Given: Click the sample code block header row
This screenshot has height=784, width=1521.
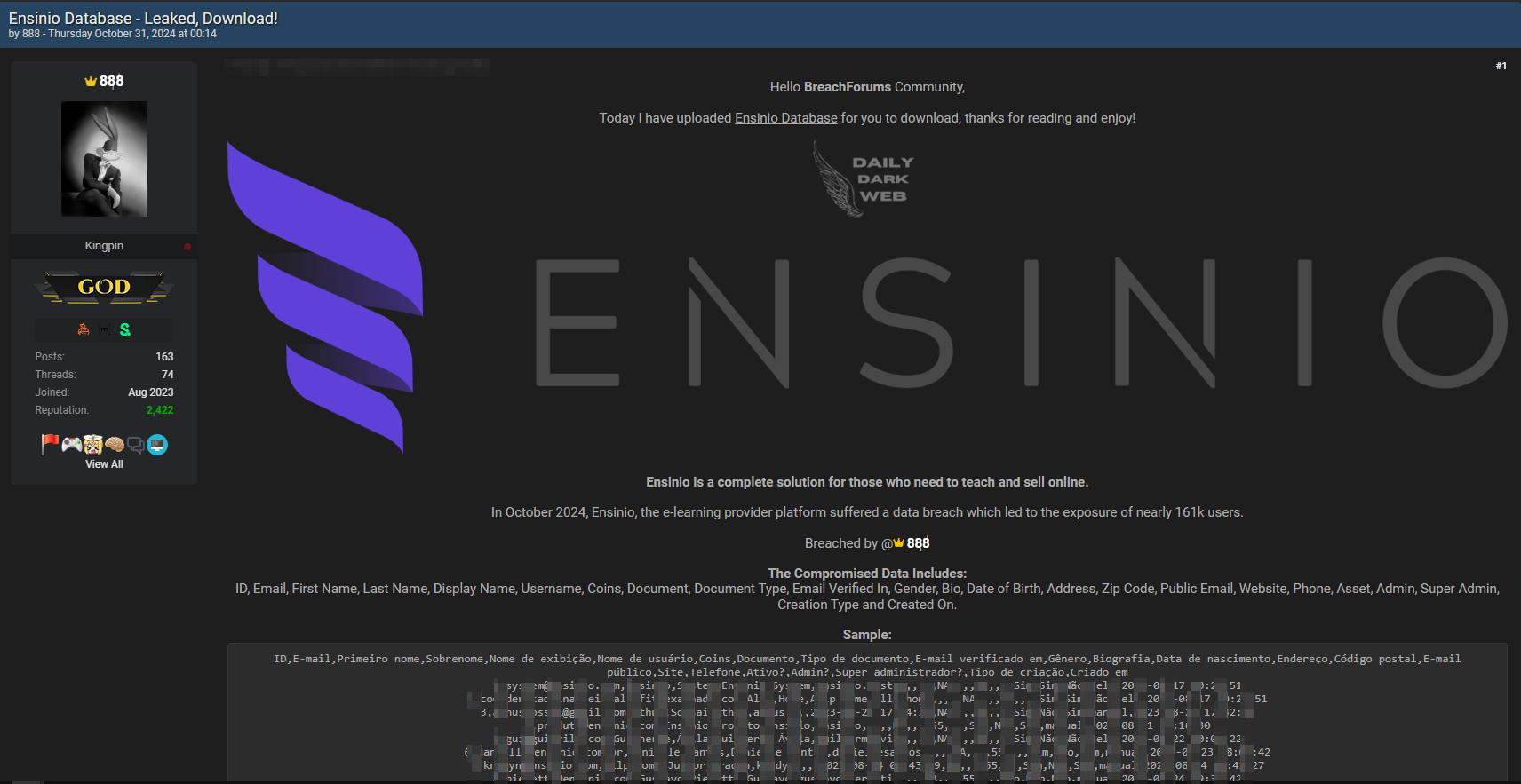Looking at the screenshot, I should pyautogui.click(x=867, y=665).
